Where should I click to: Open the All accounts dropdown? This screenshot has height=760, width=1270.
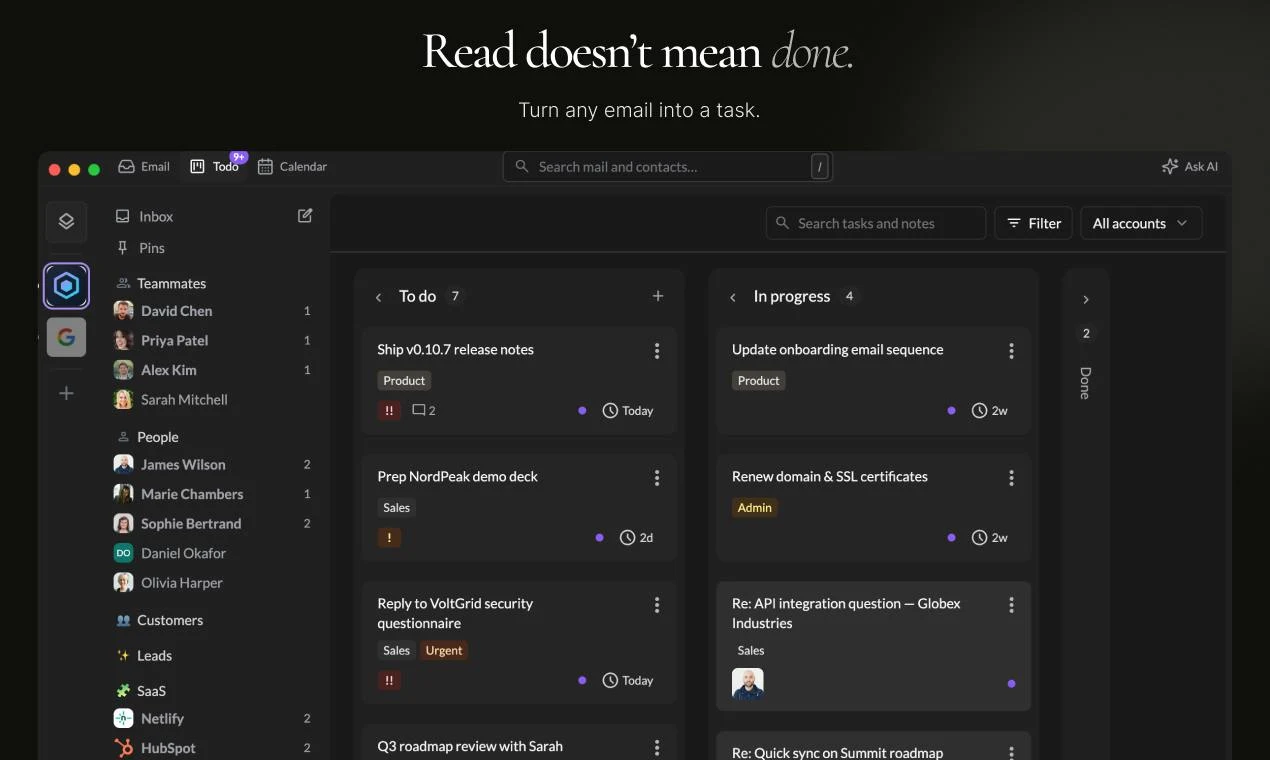(x=1141, y=223)
